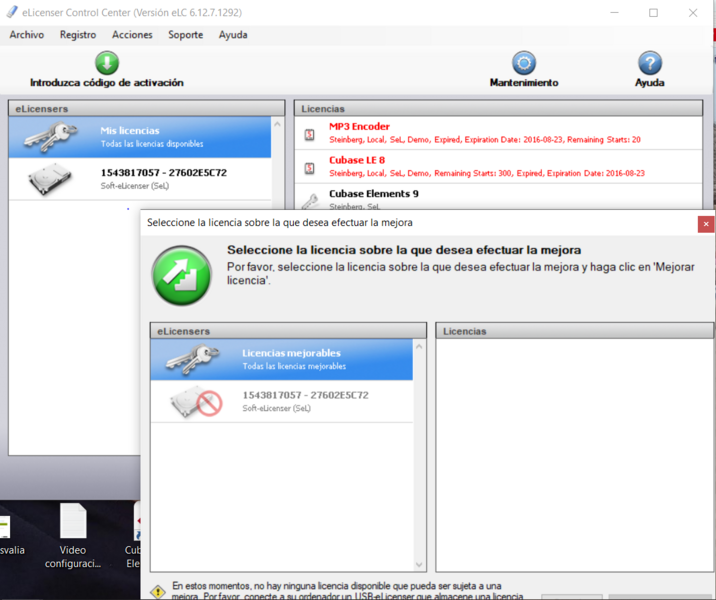716x600 pixels.
Task: Select disabled 1543817057 - 27602E5C72 entry in dialog
Action: click(x=282, y=401)
